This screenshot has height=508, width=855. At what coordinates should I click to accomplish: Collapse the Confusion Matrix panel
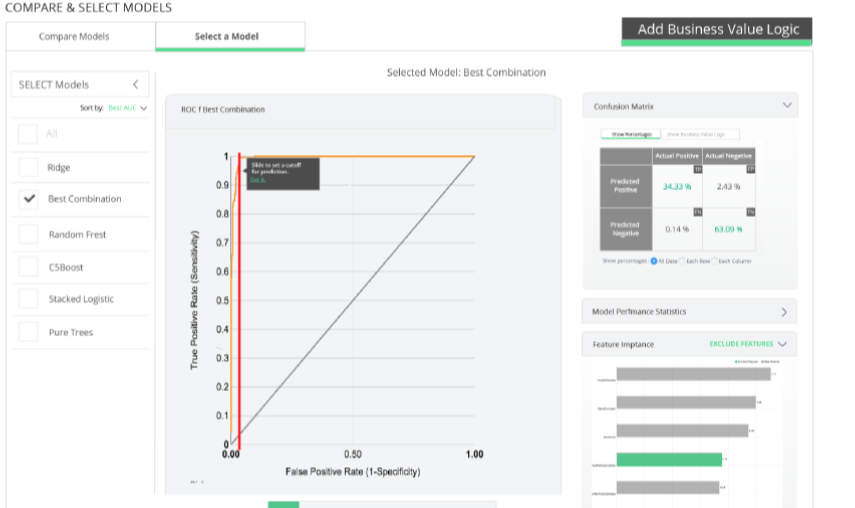(787, 105)
